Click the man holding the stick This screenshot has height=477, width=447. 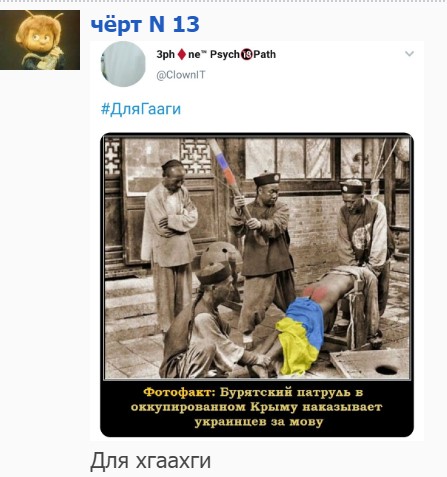263,253
